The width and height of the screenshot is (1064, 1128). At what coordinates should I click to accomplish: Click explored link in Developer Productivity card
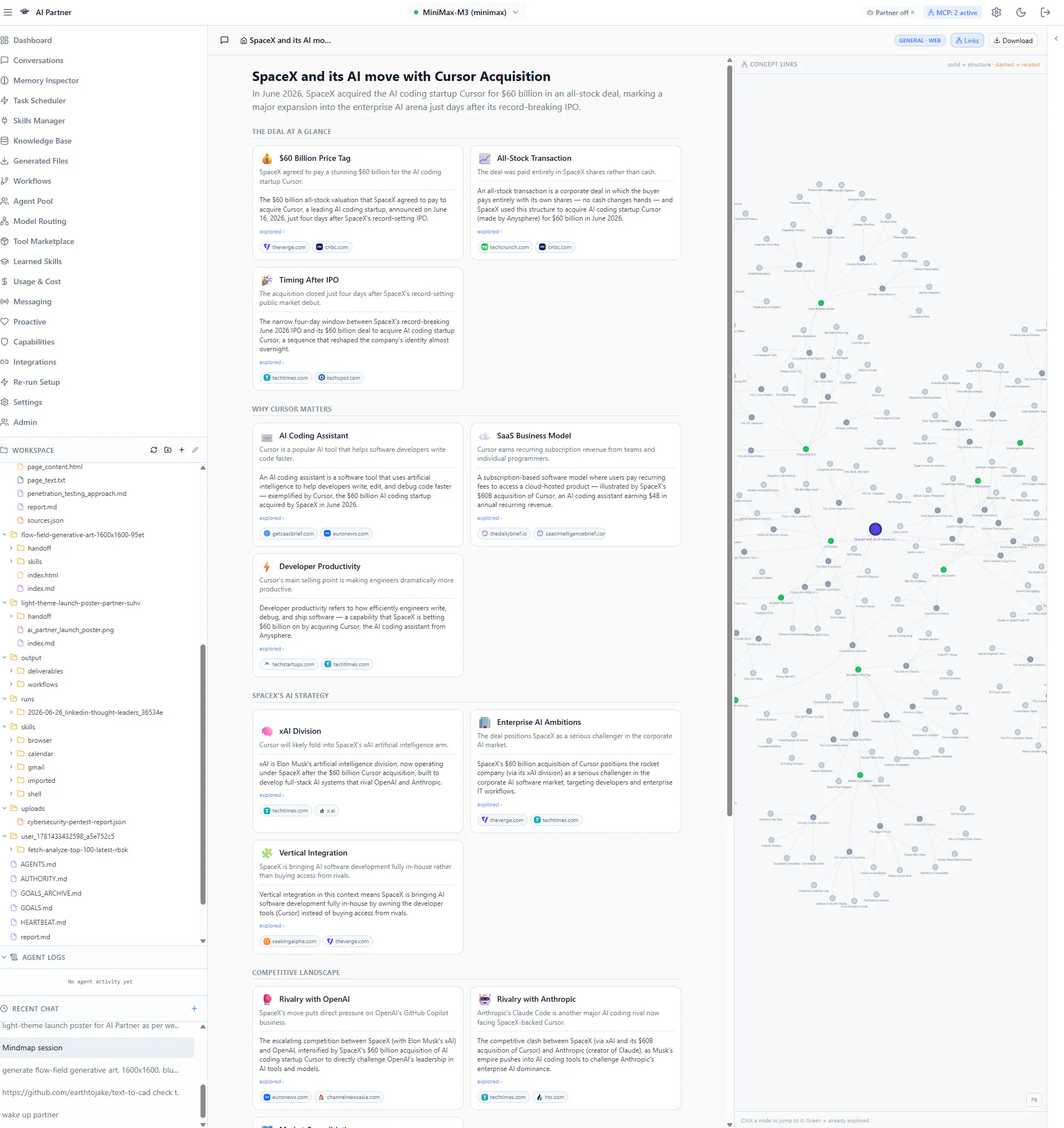pyautogui.click(x=272, y=648)
